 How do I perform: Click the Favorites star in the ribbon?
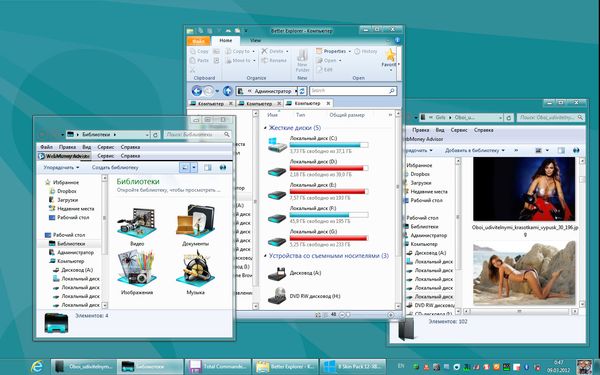390,55
